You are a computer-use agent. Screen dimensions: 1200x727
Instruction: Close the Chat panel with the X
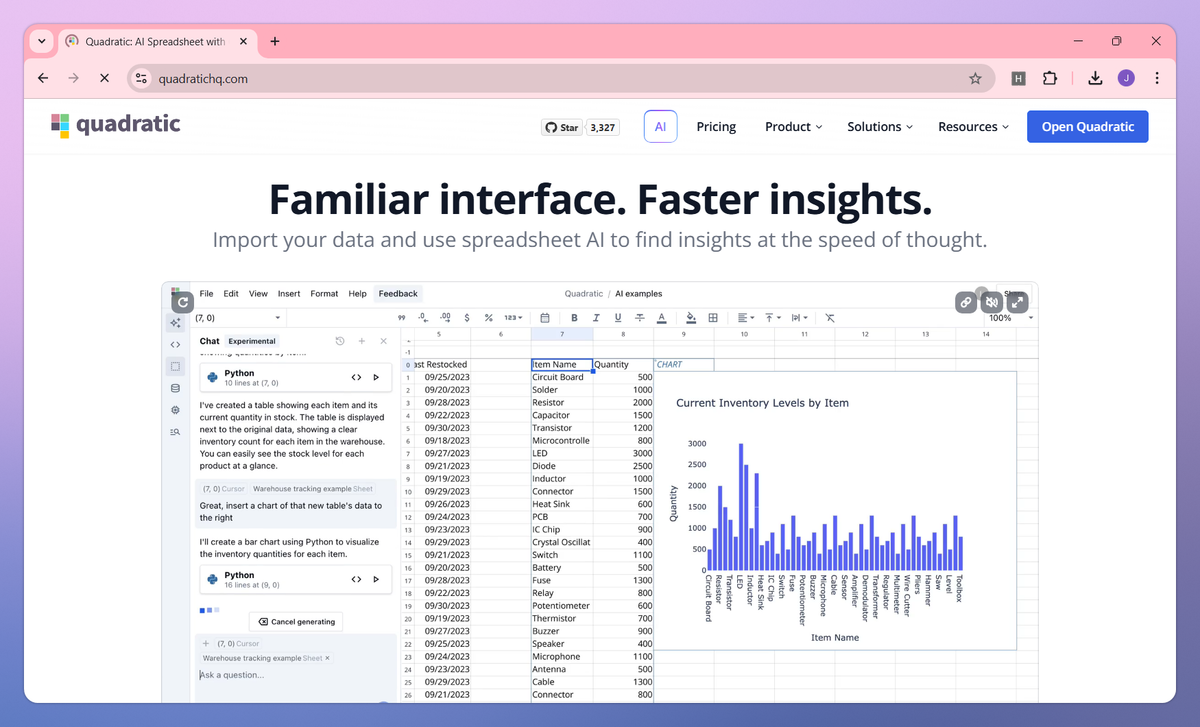tap(383, 341)
